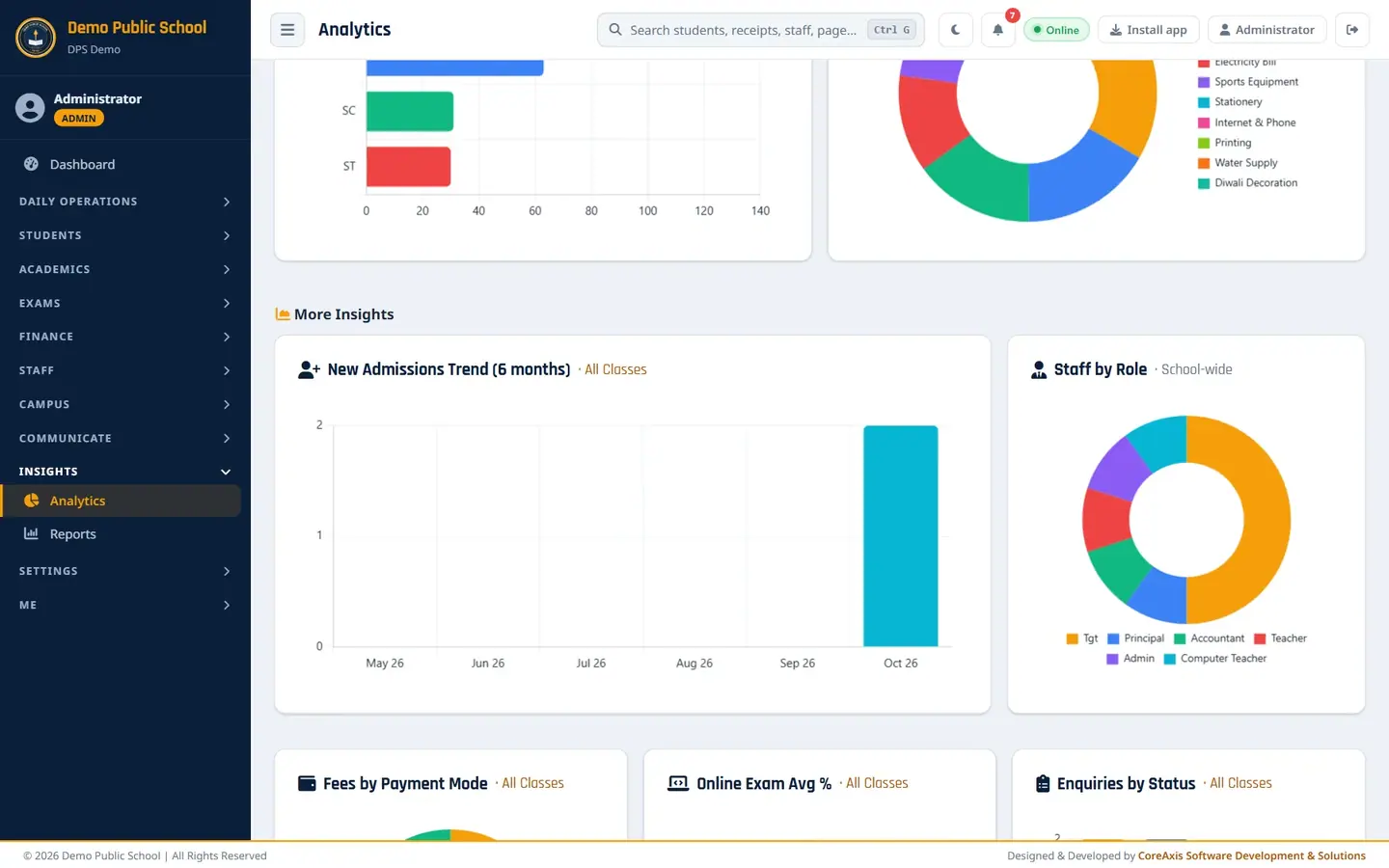Expand the Academics sidebar section

tap(125, 269)
